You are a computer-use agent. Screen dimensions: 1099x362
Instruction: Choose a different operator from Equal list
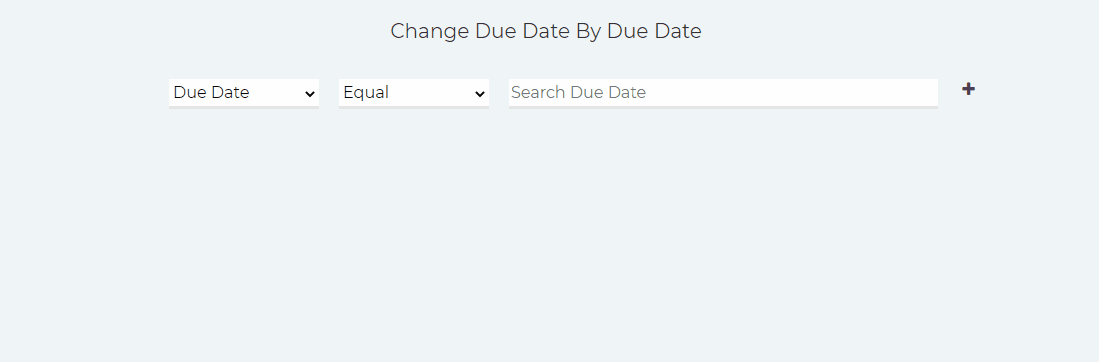pyautogui.click(x=414, y=93)
